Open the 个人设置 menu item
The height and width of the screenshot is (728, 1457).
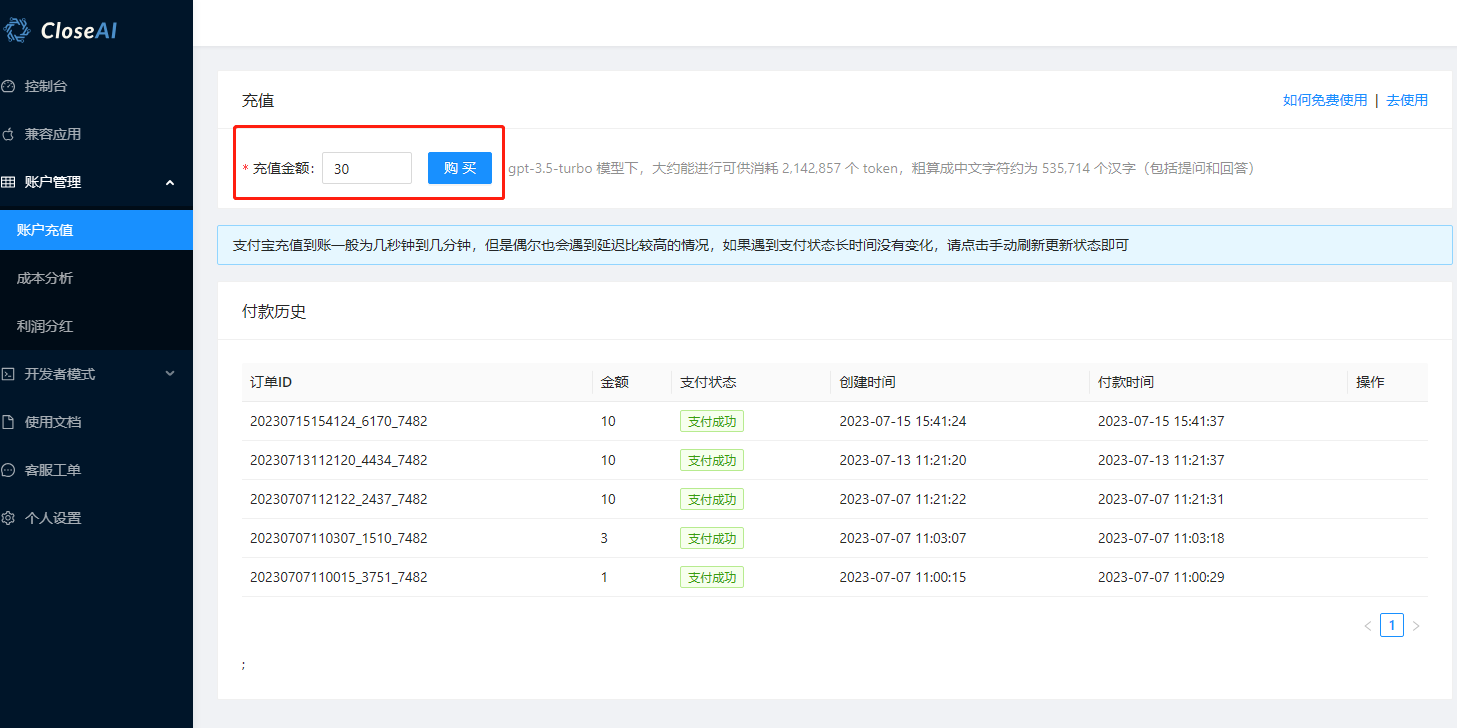pos(96,518)
